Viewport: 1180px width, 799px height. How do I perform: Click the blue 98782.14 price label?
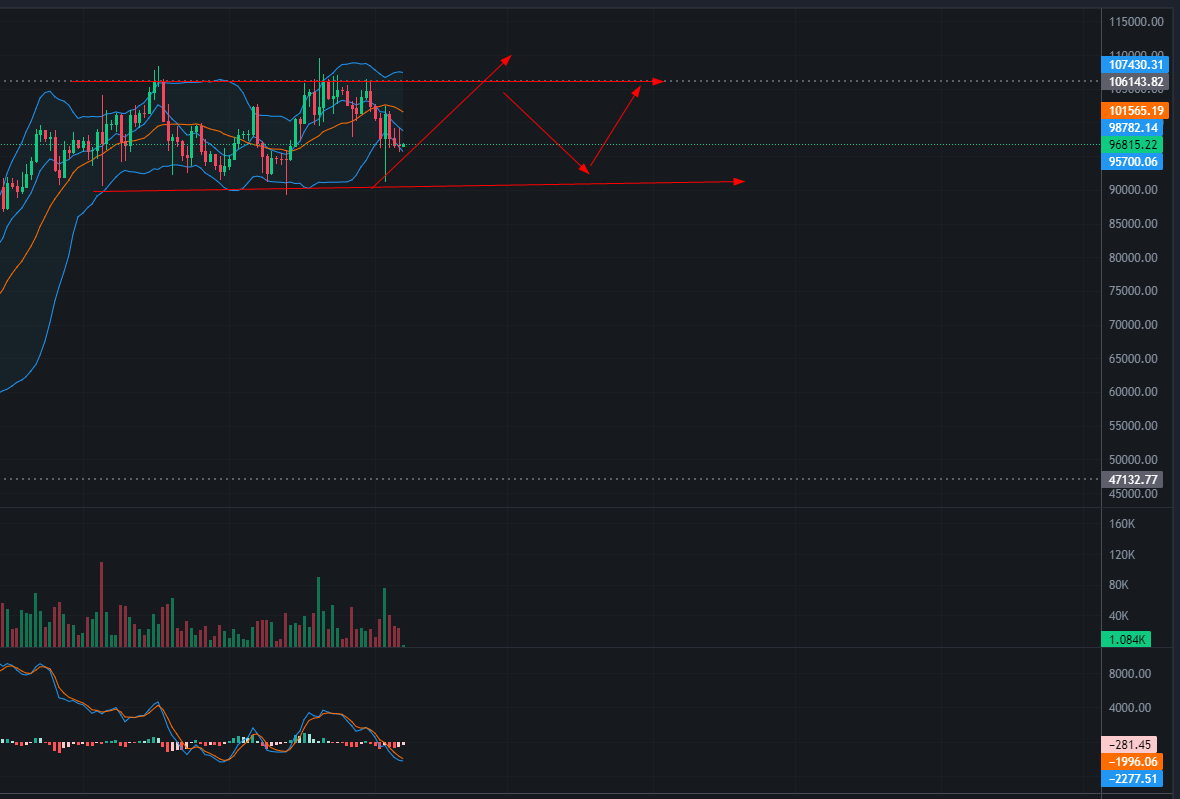pyautogui.click(x=1132, y=128)
